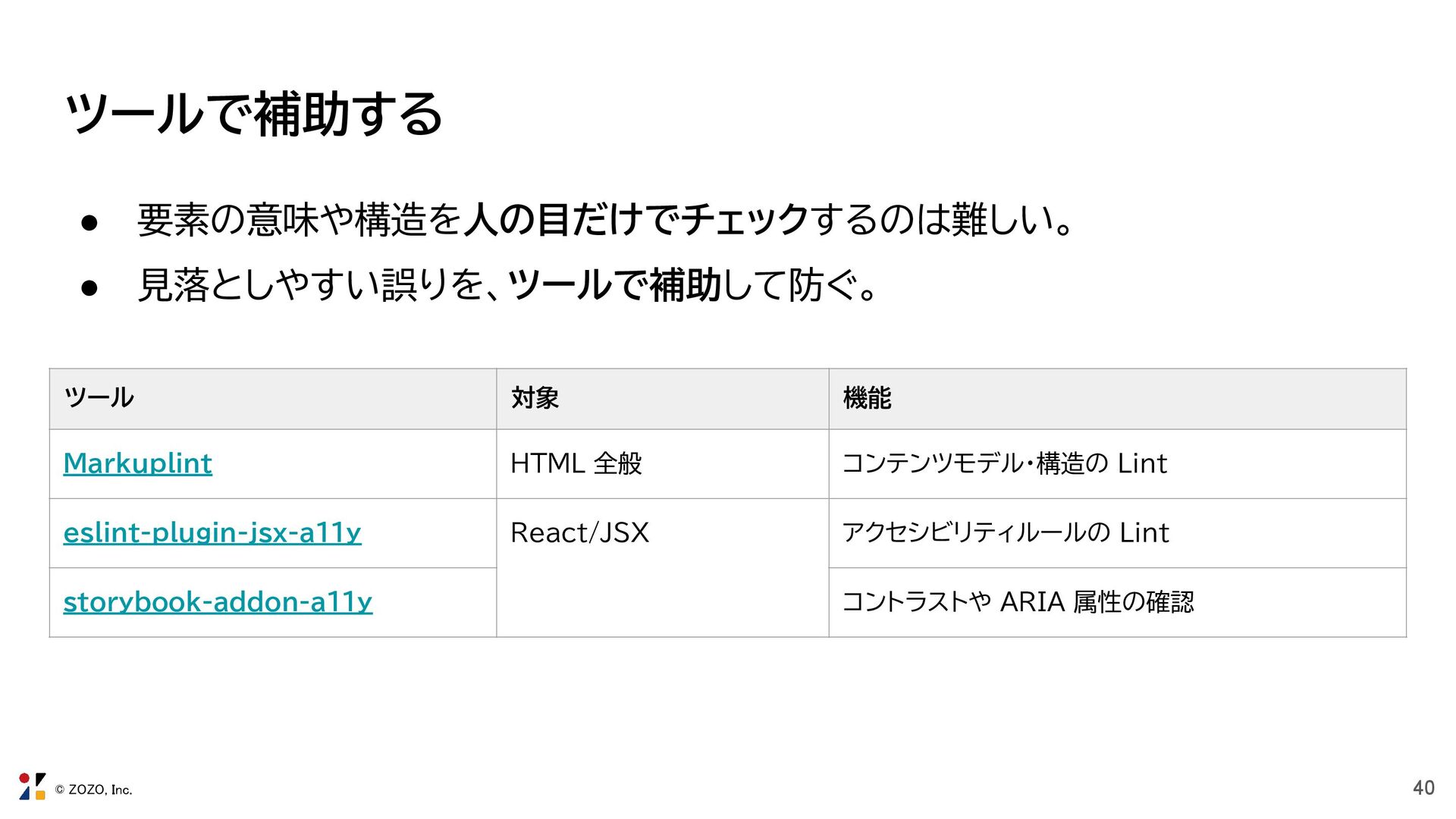Select the React/JSX table cell
Viewport: 1456px width, 819px height.
(663, 567)
